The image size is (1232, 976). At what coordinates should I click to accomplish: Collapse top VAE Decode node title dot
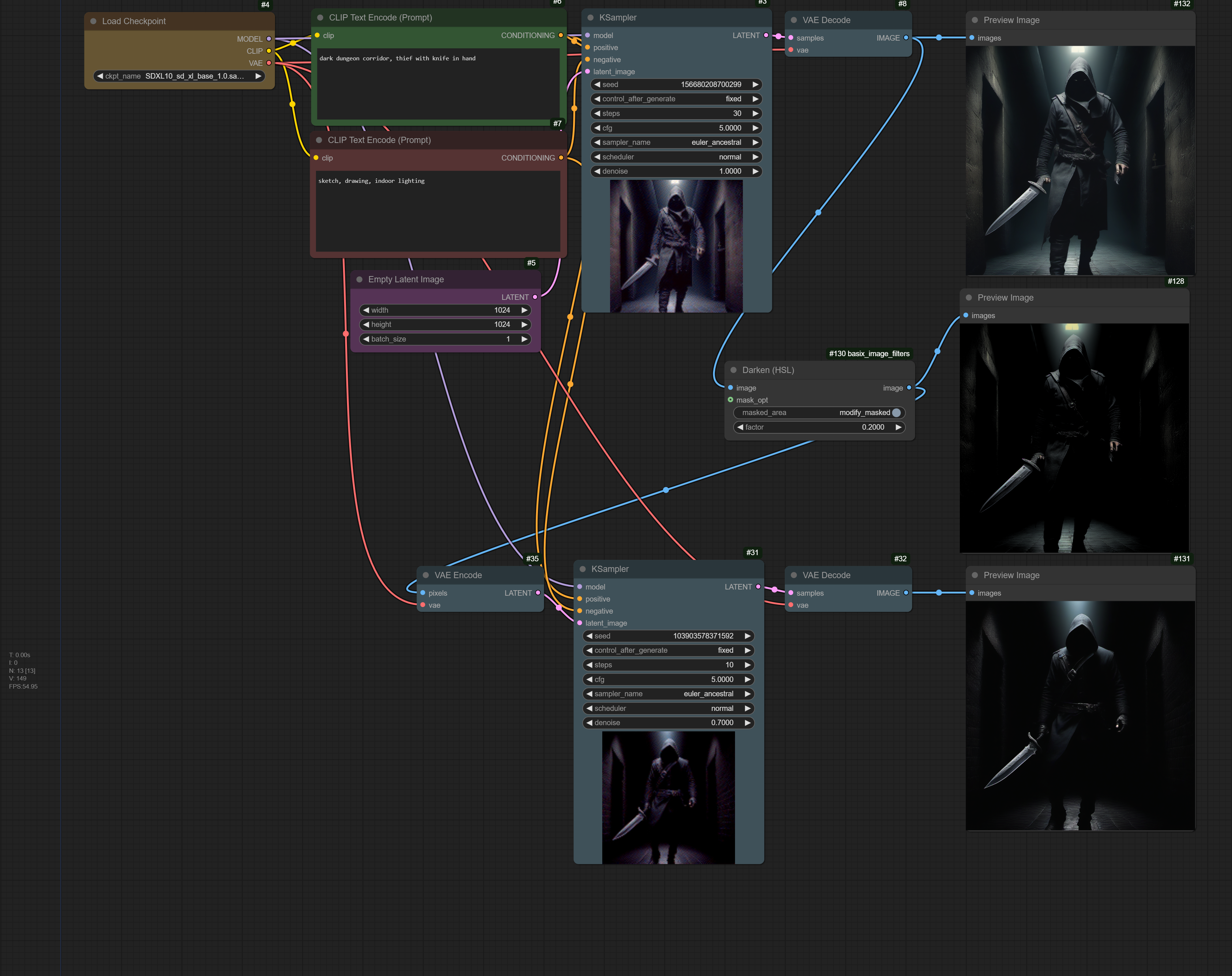pos(794,20)
